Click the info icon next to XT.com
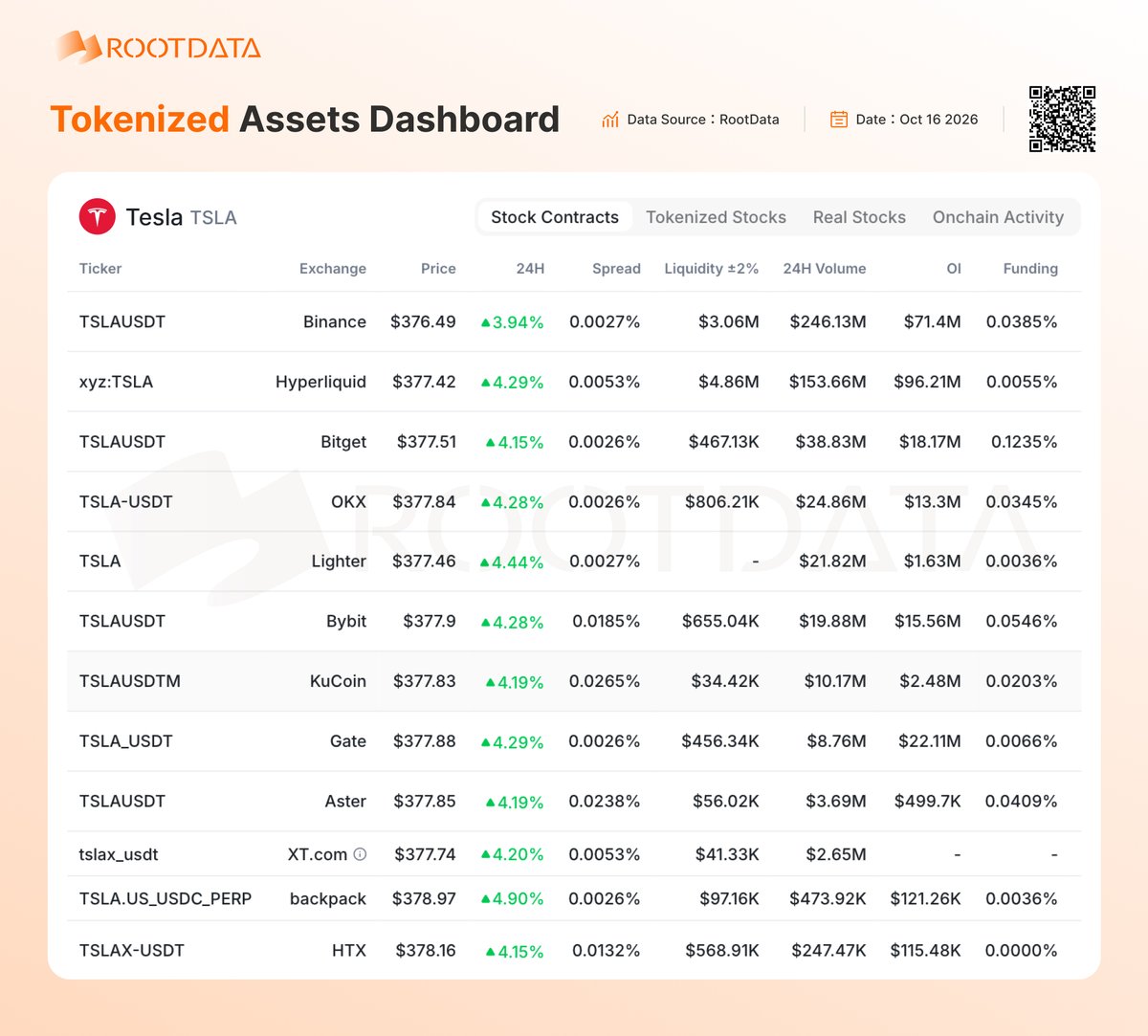The width and height of the screenshot is (1148, 1036). pos(360,854)
